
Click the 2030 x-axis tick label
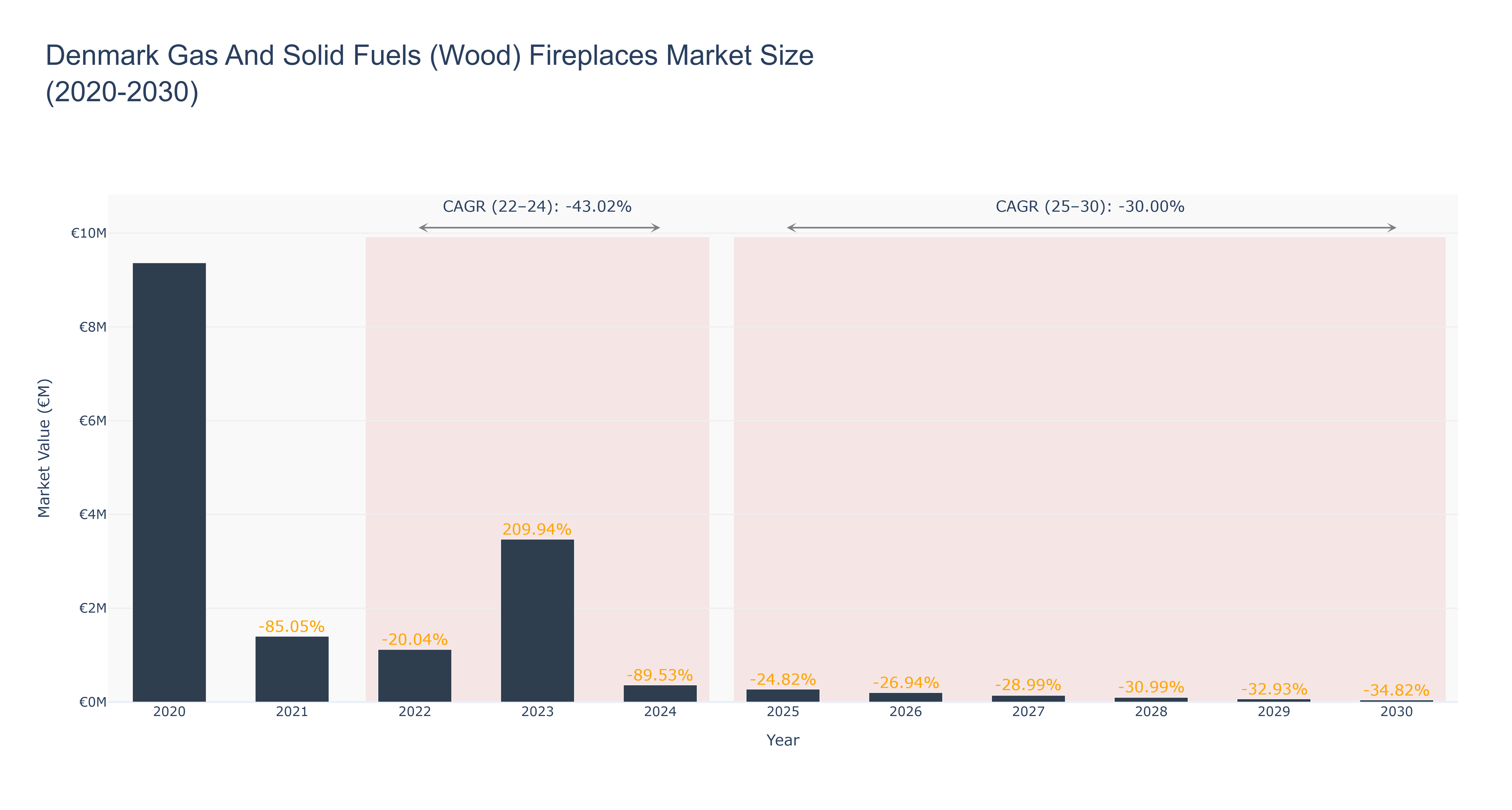point(1396,712)
